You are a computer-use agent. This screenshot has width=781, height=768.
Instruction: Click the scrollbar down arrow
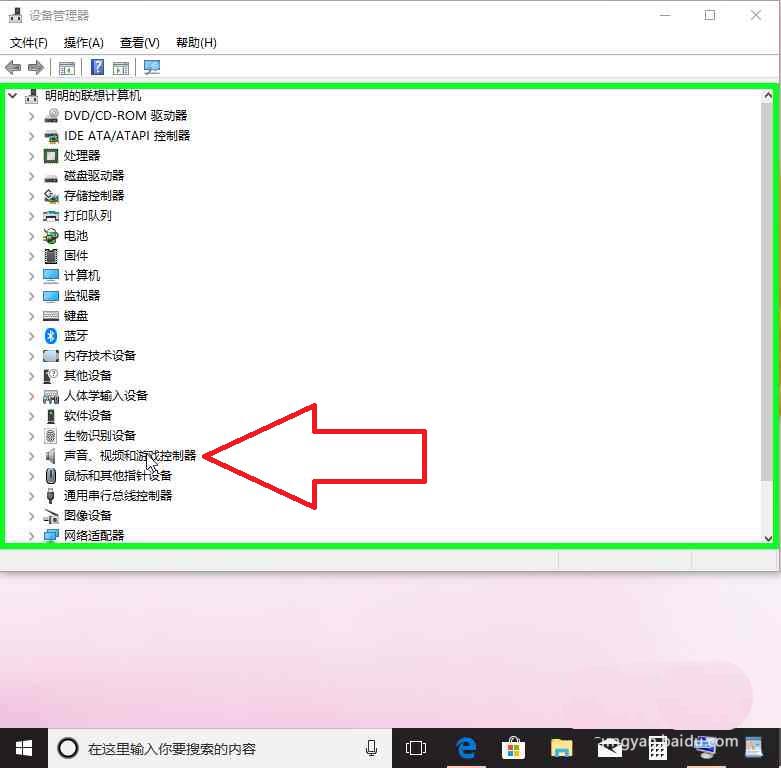pos(768,538)
